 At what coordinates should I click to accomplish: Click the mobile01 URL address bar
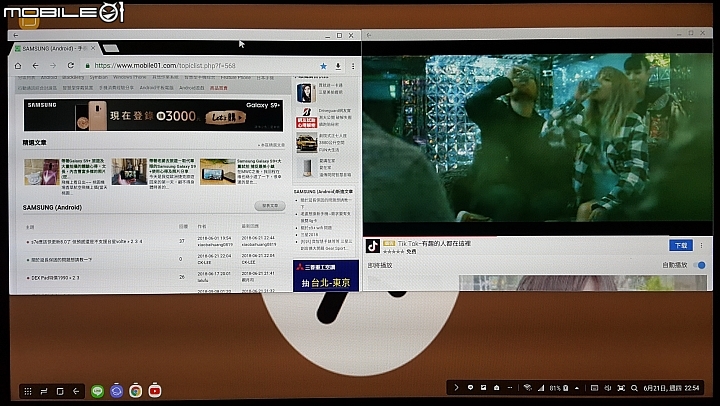pyautogui.click(x=202, y=66)
